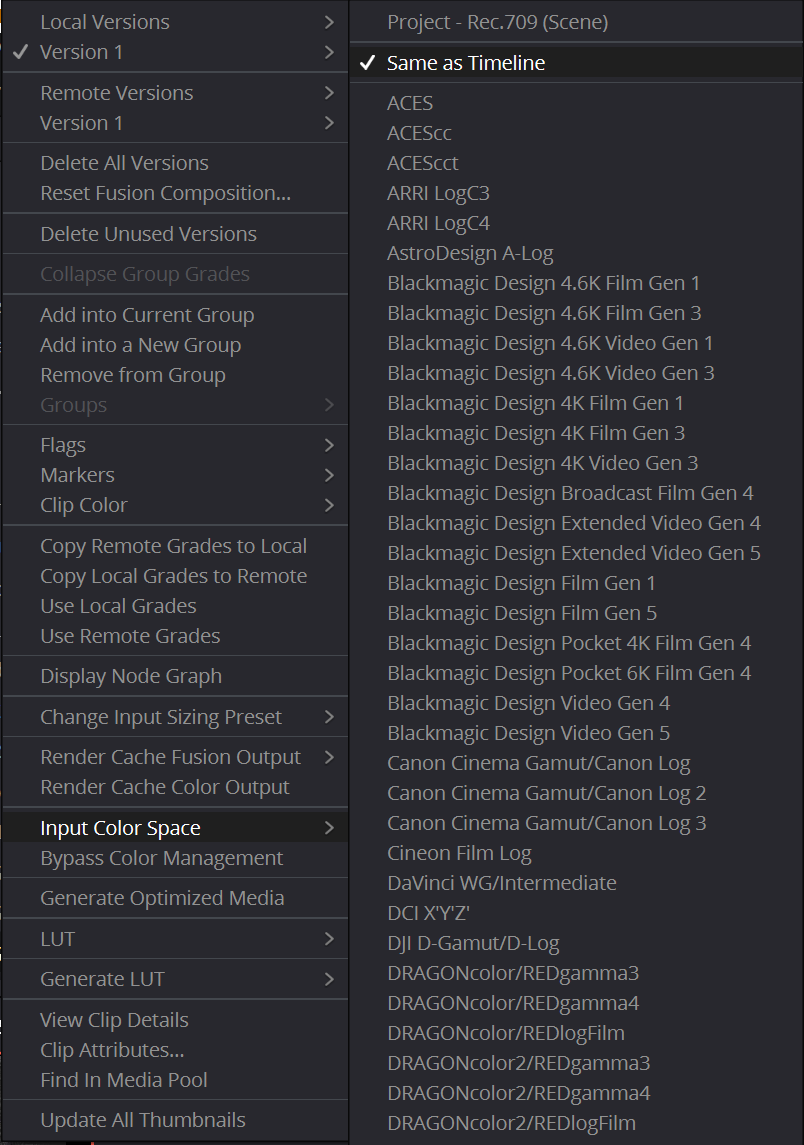Select Blackmagic Design 4.6K Video Gen 3

[x=577, y=372]
